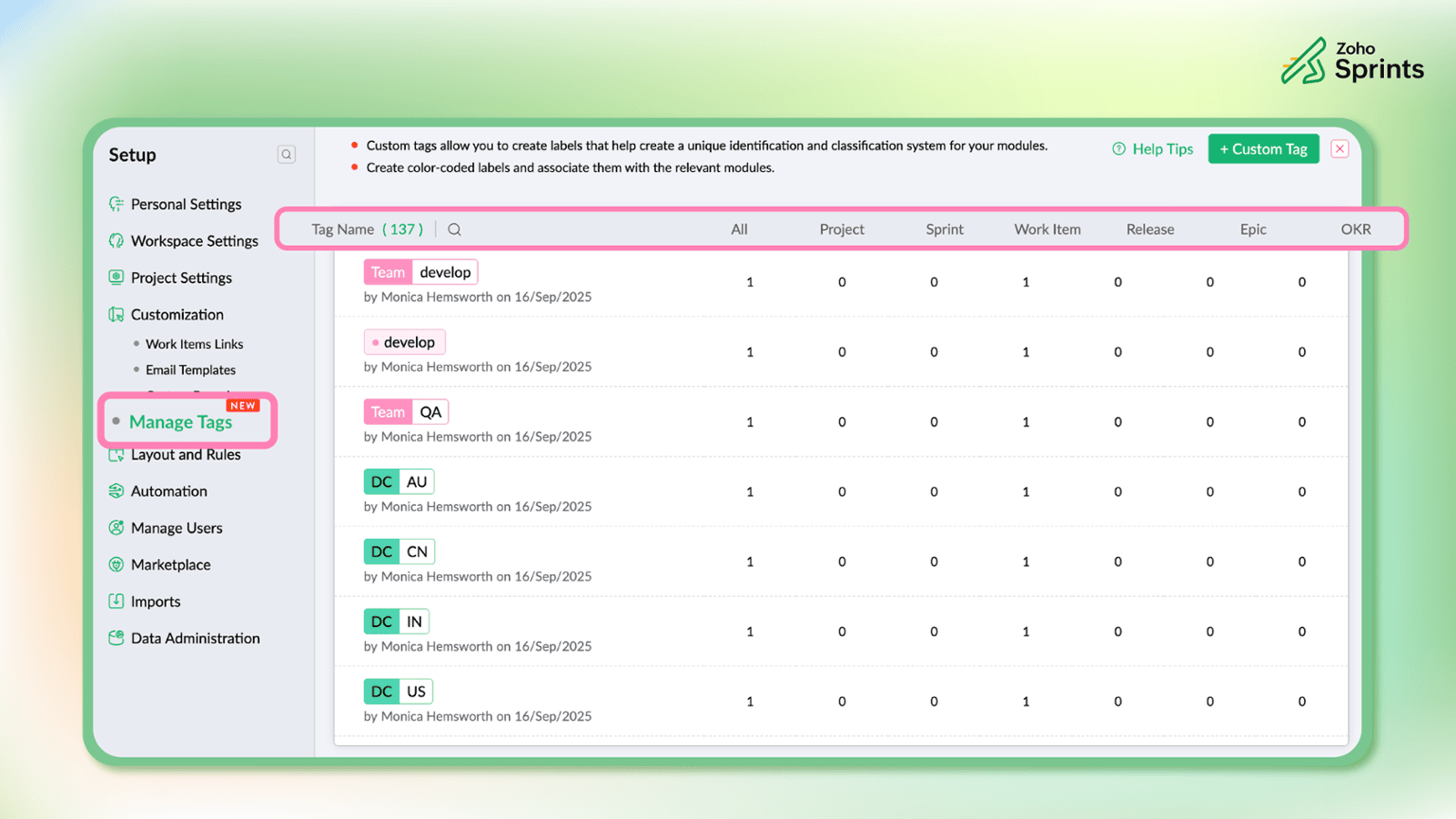Open Work Items Links page
Viewport: 1456px width, 819px height.
(194, 344)
